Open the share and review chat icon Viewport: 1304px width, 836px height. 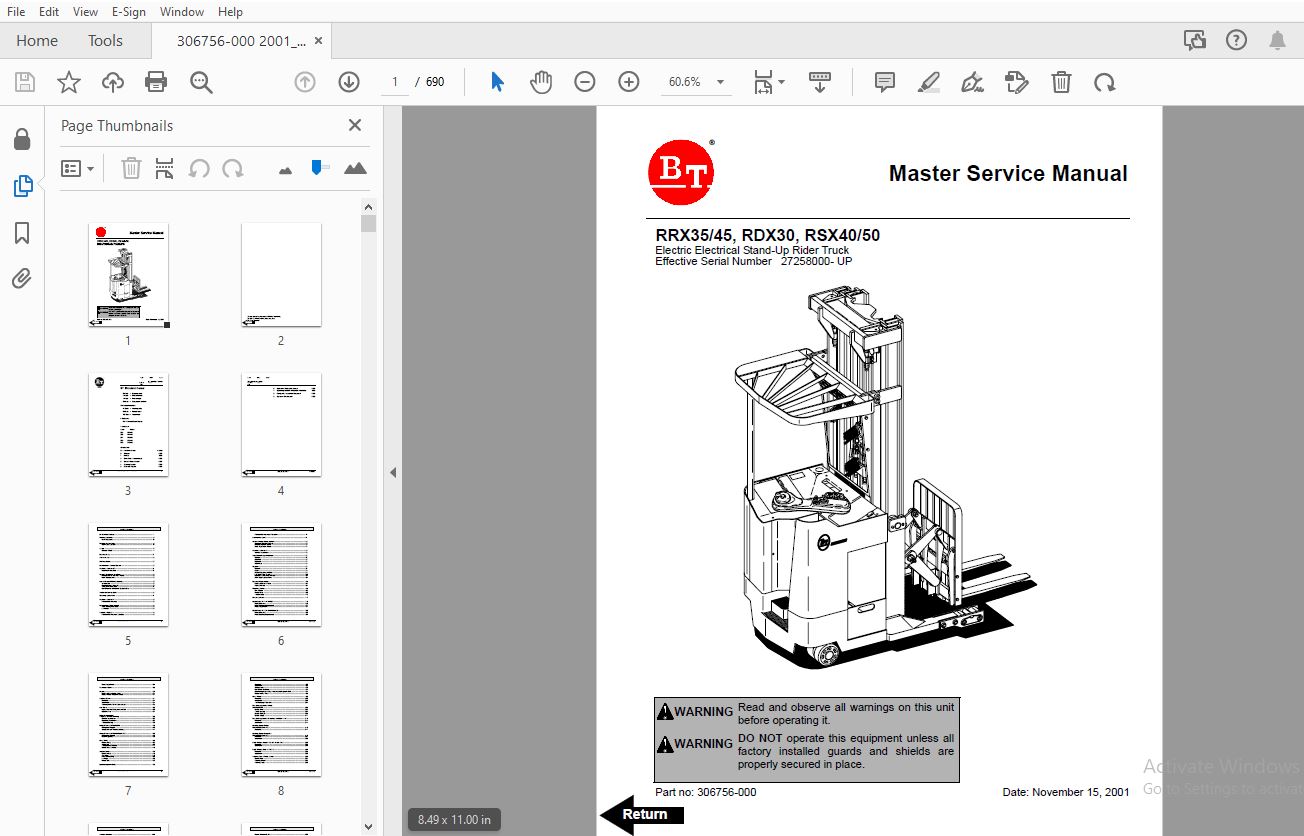[1195, 41]
